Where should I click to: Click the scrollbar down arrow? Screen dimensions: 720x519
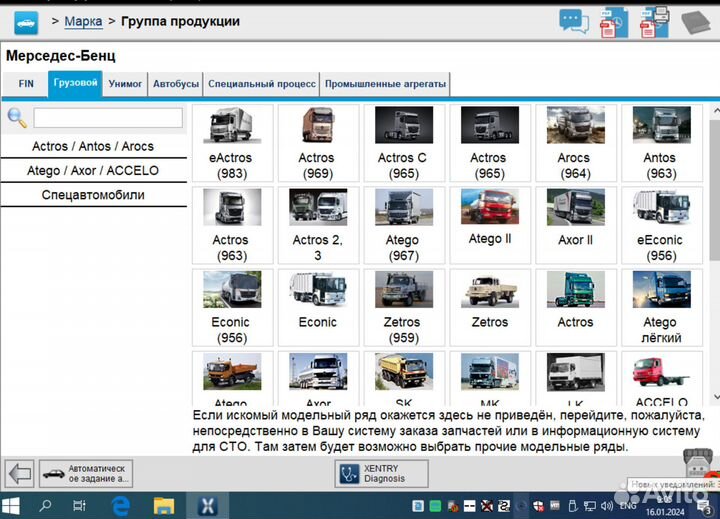(x=715, y=397)
